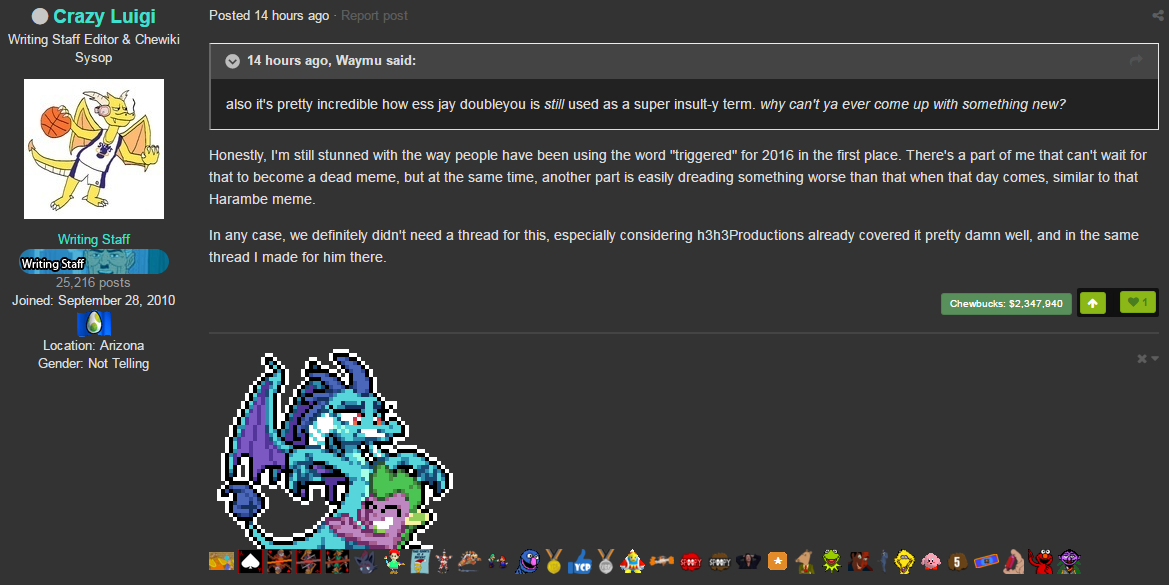Click the gold medal badge icon
The height and width of the screenshot is (585, 1169).
[553, 561]
